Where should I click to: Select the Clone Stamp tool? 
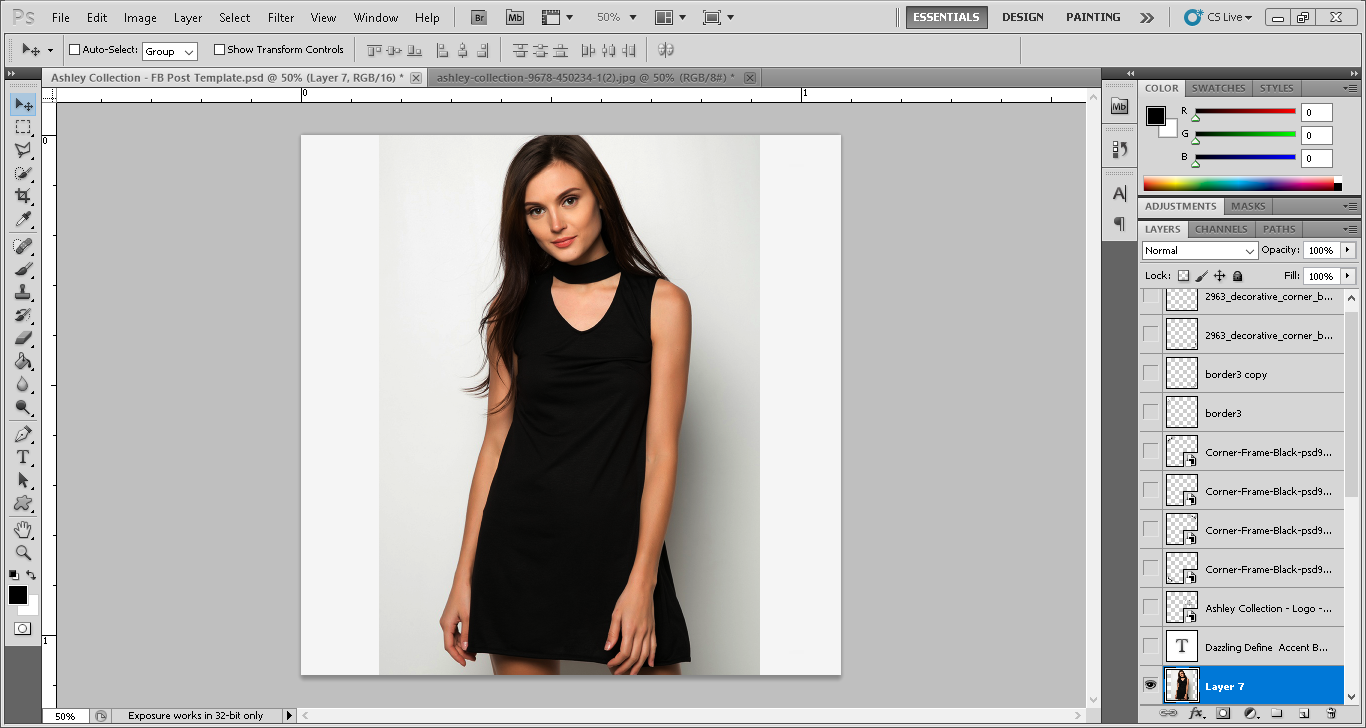tap(23, 292)
